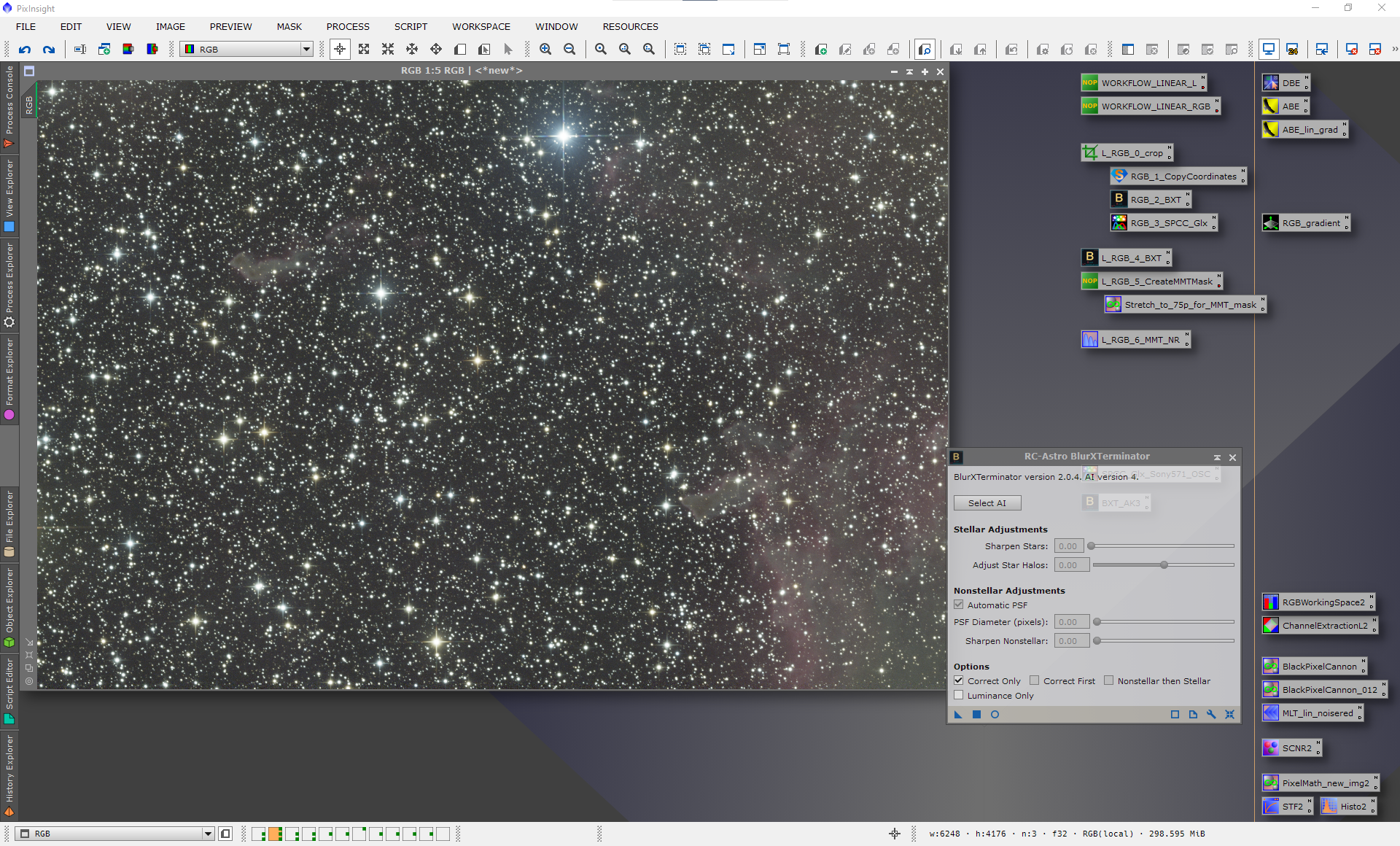Select the Pan hand-arrows tool

point(412,50)
